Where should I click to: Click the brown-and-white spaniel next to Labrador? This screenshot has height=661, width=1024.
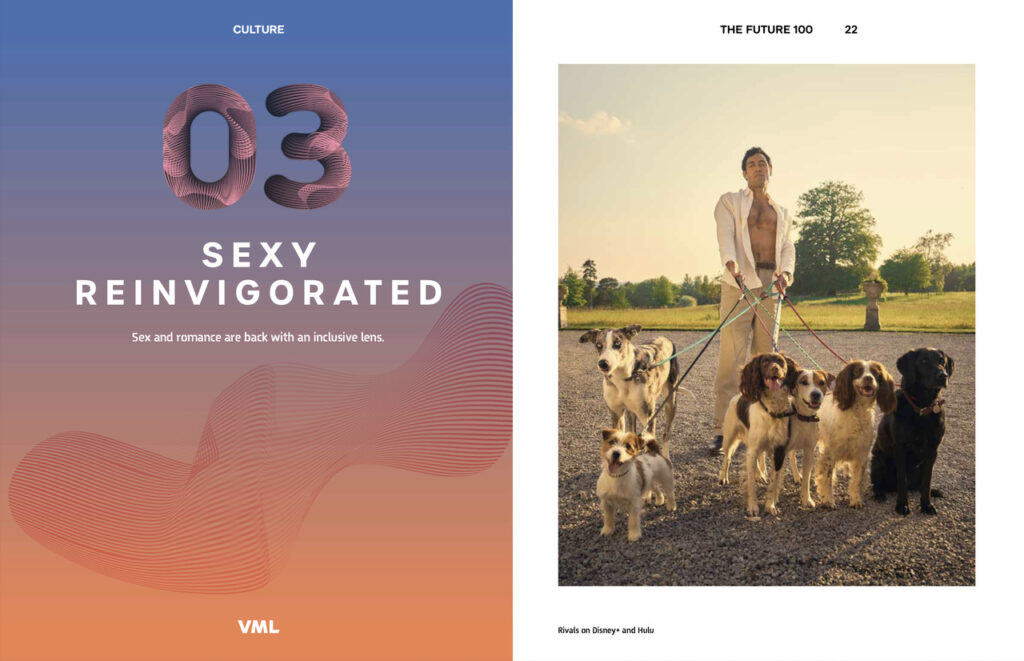click(x=854, y=431)
